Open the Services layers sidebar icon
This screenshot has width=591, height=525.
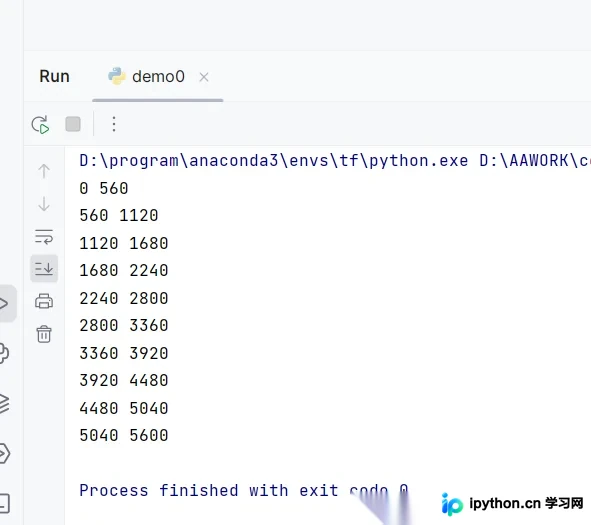click(4, 403)
